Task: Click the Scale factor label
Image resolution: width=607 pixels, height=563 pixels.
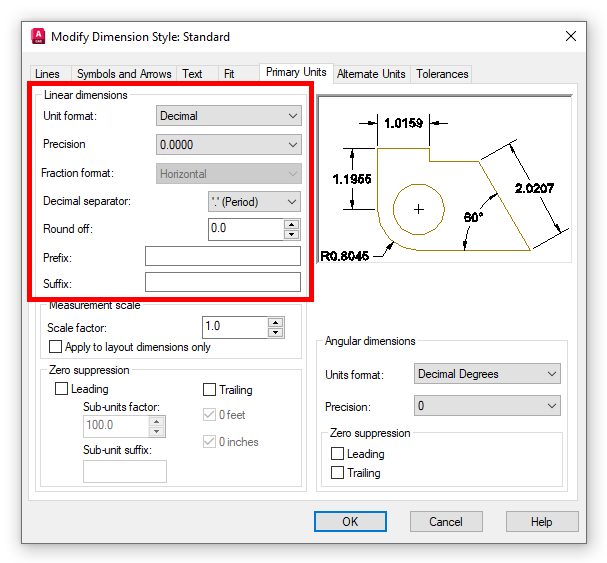Action: (x=77, y=328)
